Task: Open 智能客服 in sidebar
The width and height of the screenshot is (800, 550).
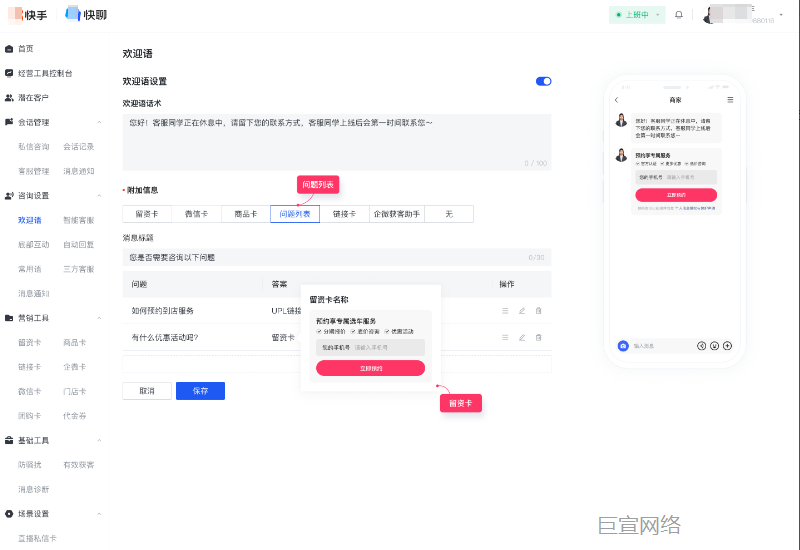Action: click(x=79, y=220)
